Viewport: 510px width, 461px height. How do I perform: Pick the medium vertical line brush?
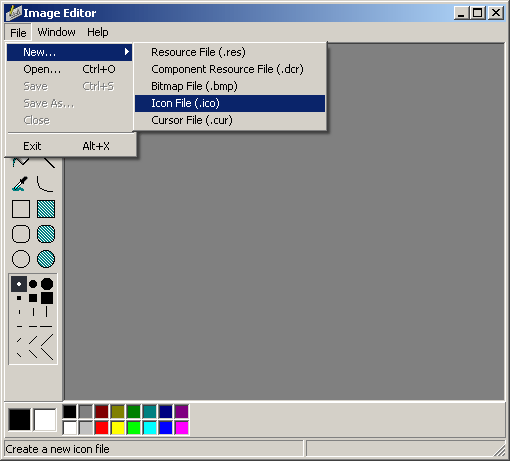[33, 312]
